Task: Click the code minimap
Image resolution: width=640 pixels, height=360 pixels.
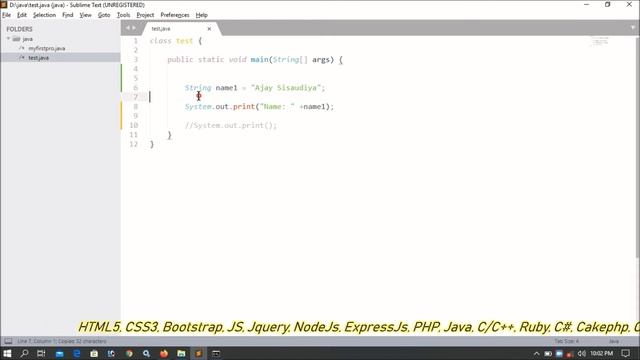Action: click(x=600, y=41)
